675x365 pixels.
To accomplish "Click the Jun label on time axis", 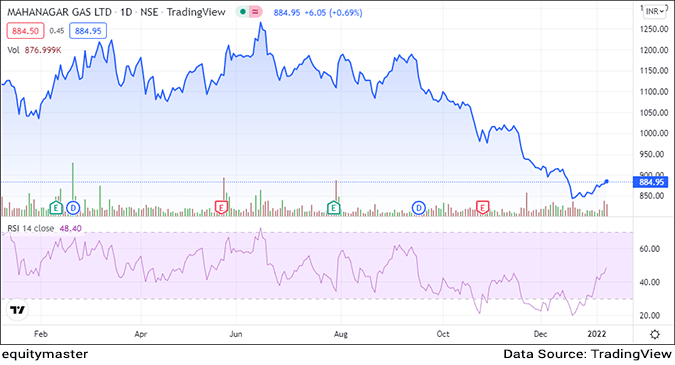I will point(235,334).
